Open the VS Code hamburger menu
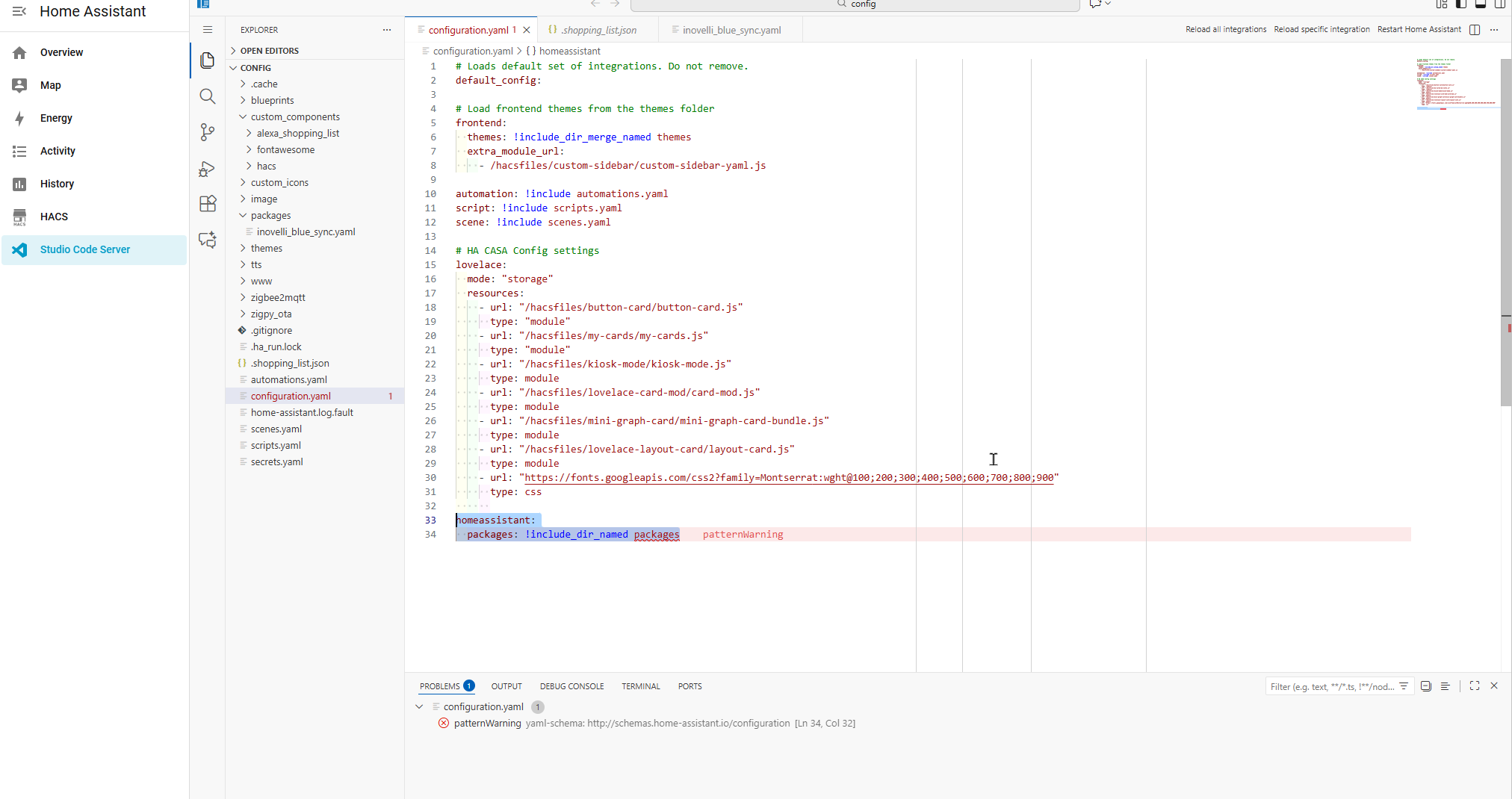1512x799 pixels. (208, 30)
